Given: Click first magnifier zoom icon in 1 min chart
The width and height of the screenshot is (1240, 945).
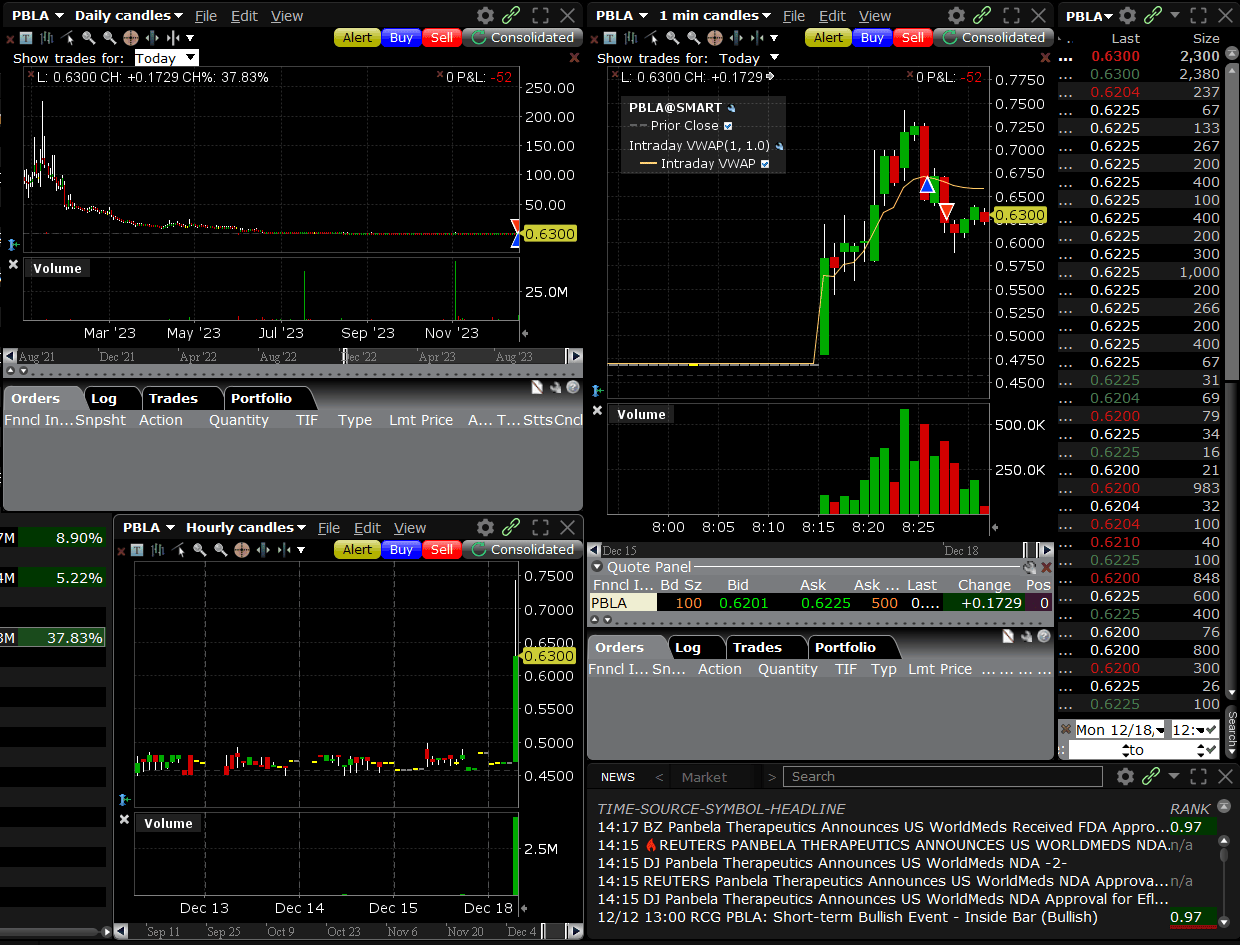Looking at the screenshot, I should [x=673, y=38].
